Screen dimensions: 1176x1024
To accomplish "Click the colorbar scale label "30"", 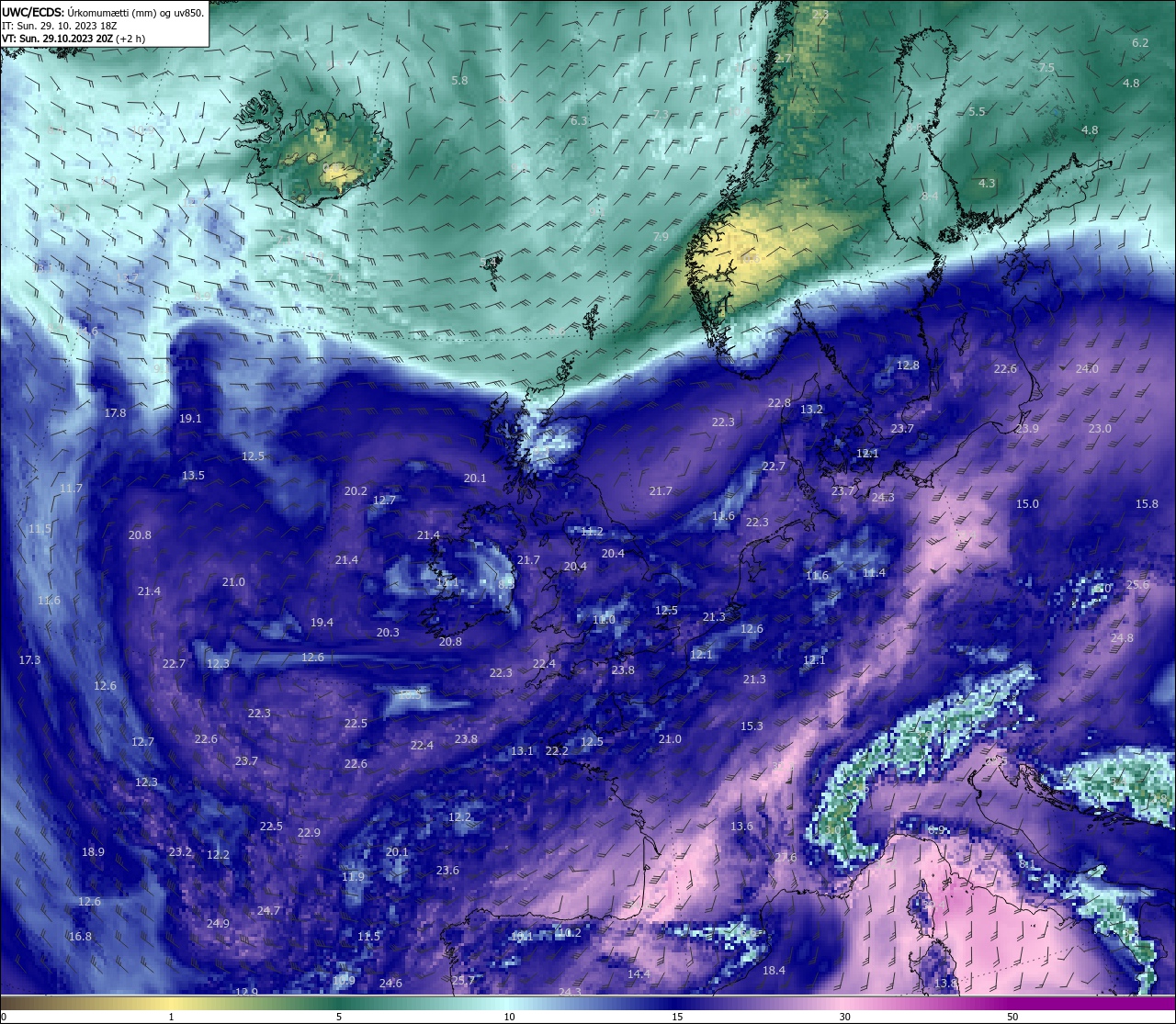I will (844, 1017).
